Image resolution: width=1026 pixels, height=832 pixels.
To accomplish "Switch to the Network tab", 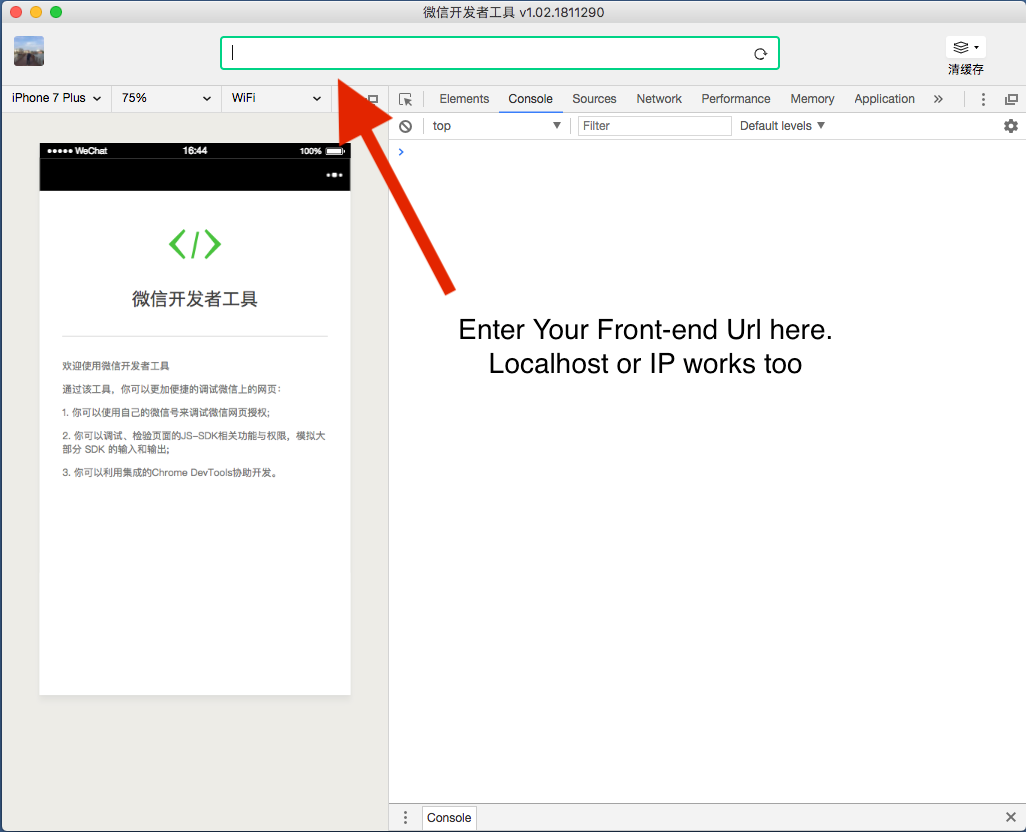I will tap(658, 99).
